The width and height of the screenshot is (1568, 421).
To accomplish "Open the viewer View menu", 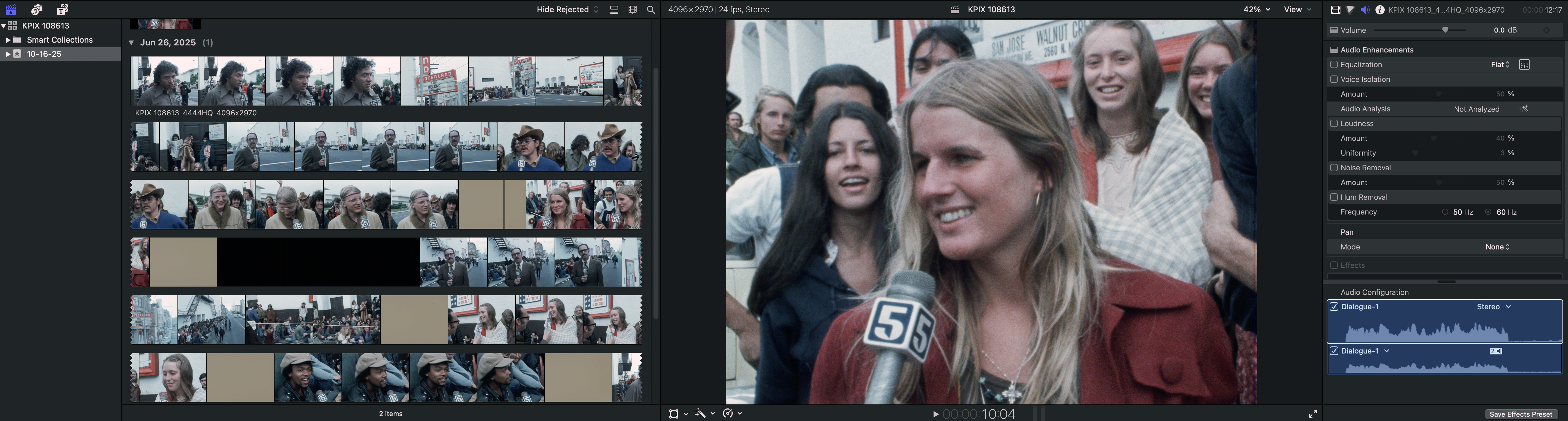I will coord(1297,10).
